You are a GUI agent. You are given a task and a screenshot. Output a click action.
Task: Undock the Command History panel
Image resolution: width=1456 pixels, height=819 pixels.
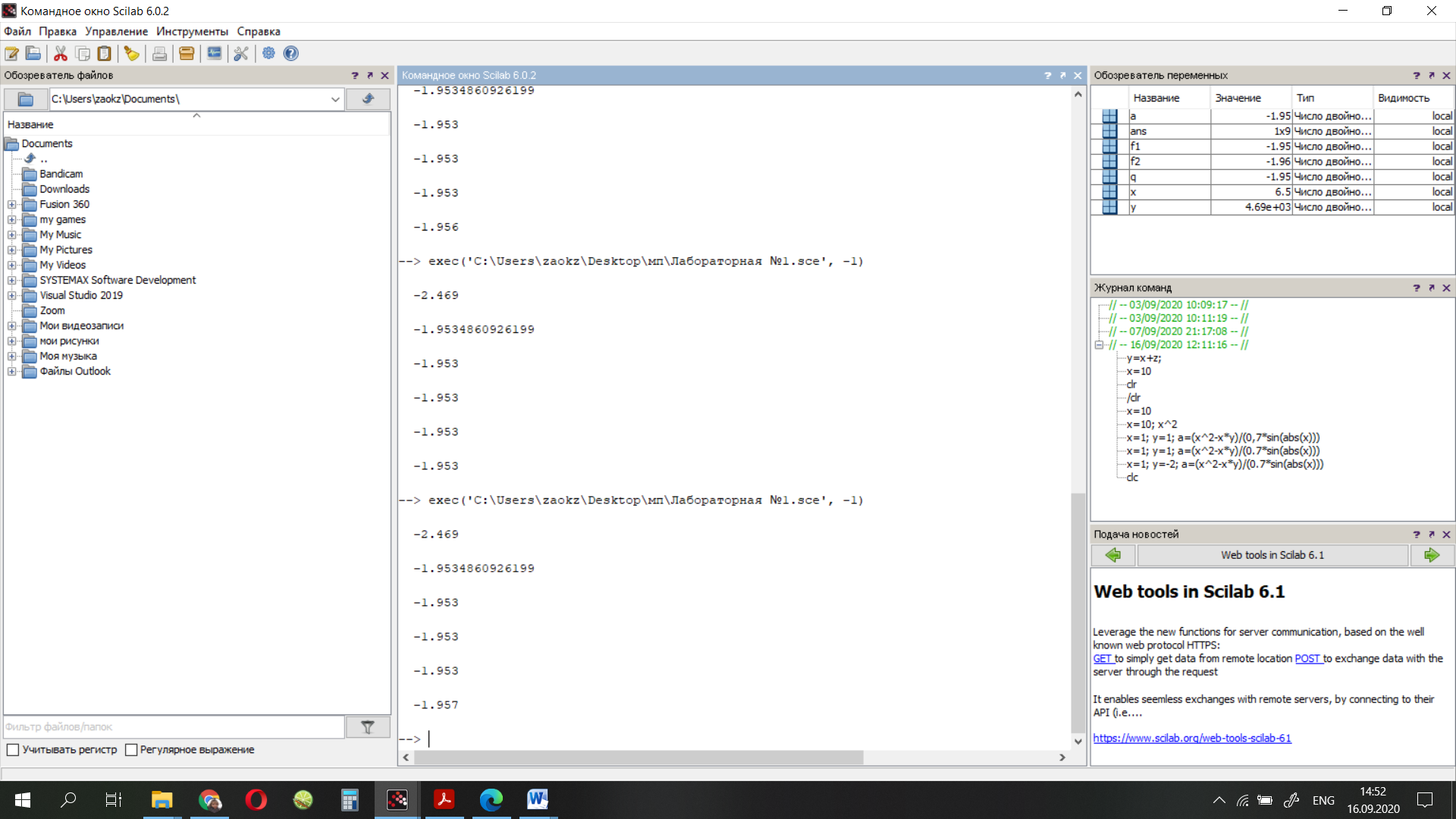click(1431, 288)
